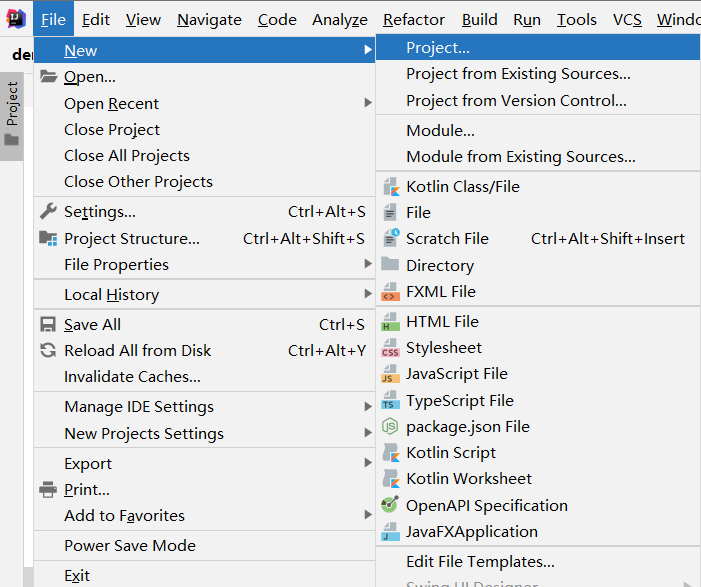Image resolution: width=701 pixels, height=587 pixels.
Task: Click the folder icon in the Project sidebar tab
Action: [12, 140]
